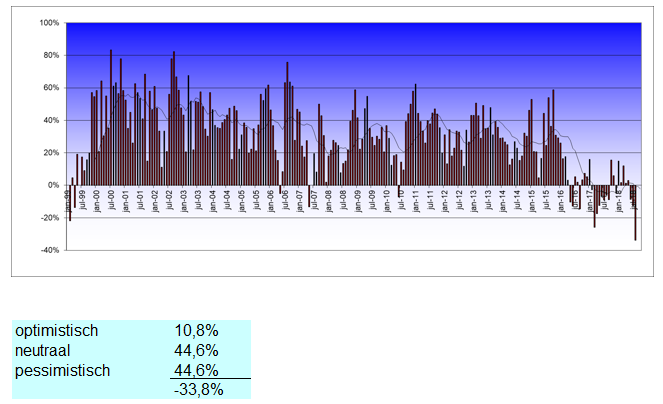Select the 10,8% value cell
Viewport: 663px width, 404px height.
coord(196,331)
